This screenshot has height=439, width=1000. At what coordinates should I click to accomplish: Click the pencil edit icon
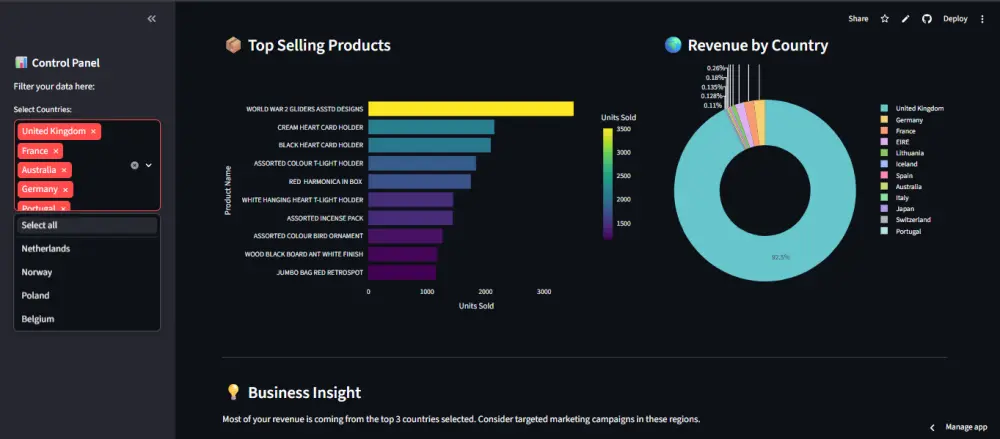tap(905, 18)
